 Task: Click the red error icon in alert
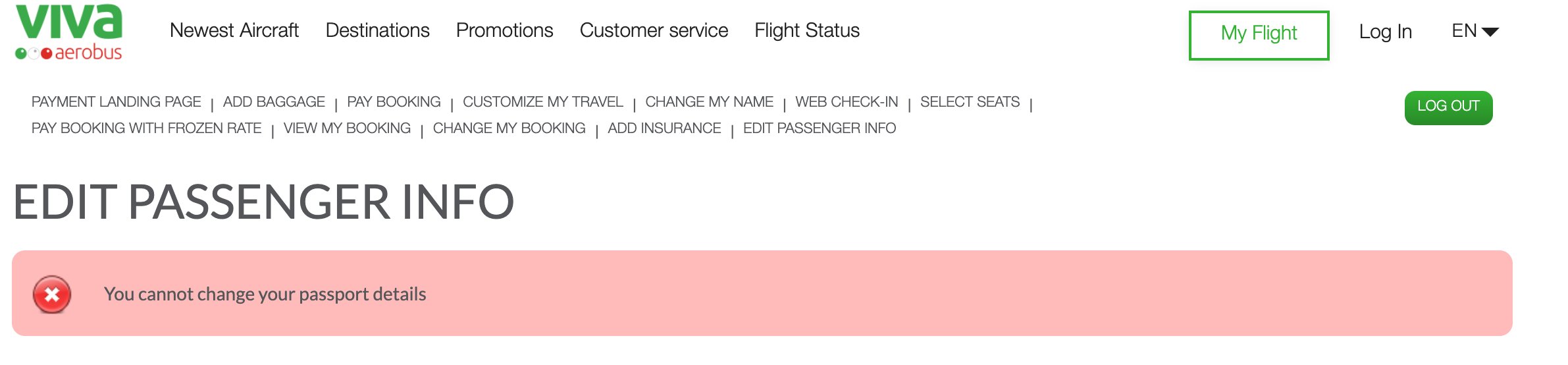click(x=52, y=295)
